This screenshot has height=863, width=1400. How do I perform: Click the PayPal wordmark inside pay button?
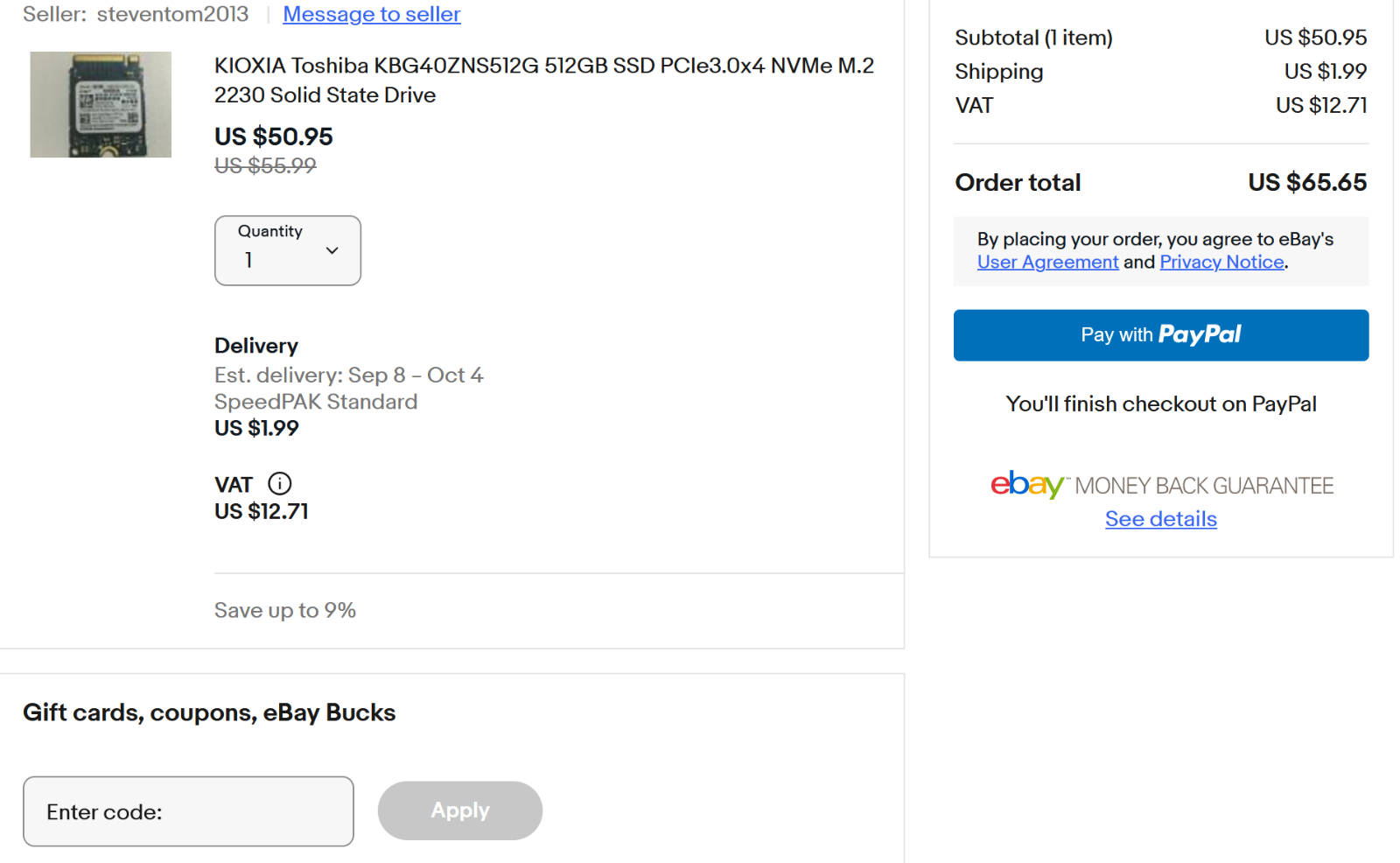point(1200,334)
